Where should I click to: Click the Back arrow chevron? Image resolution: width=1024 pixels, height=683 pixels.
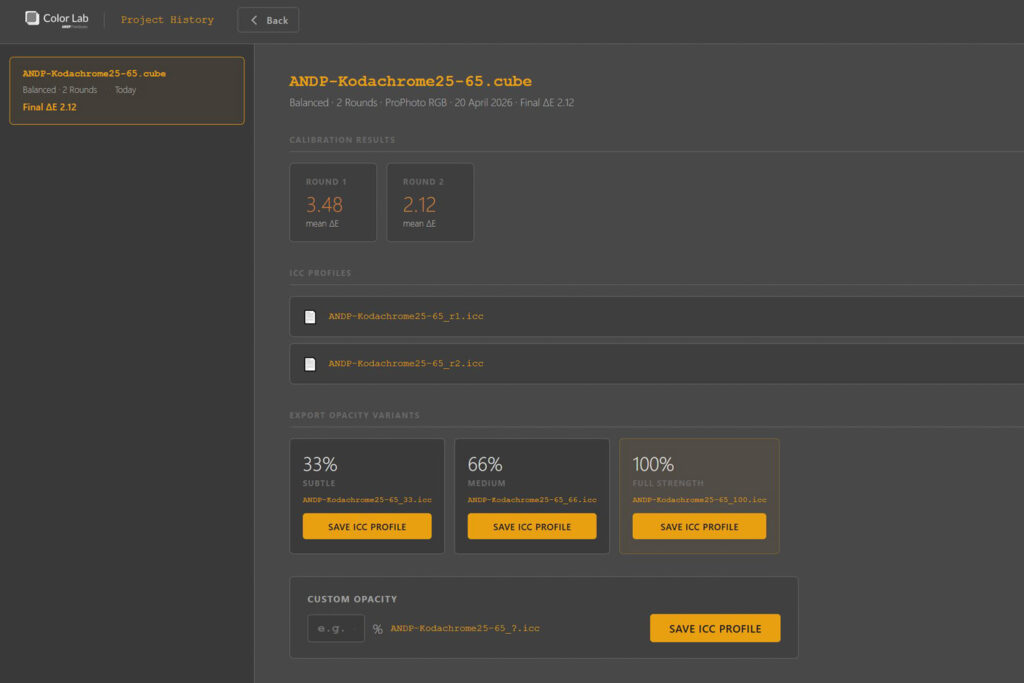click(x=254, y=20)
